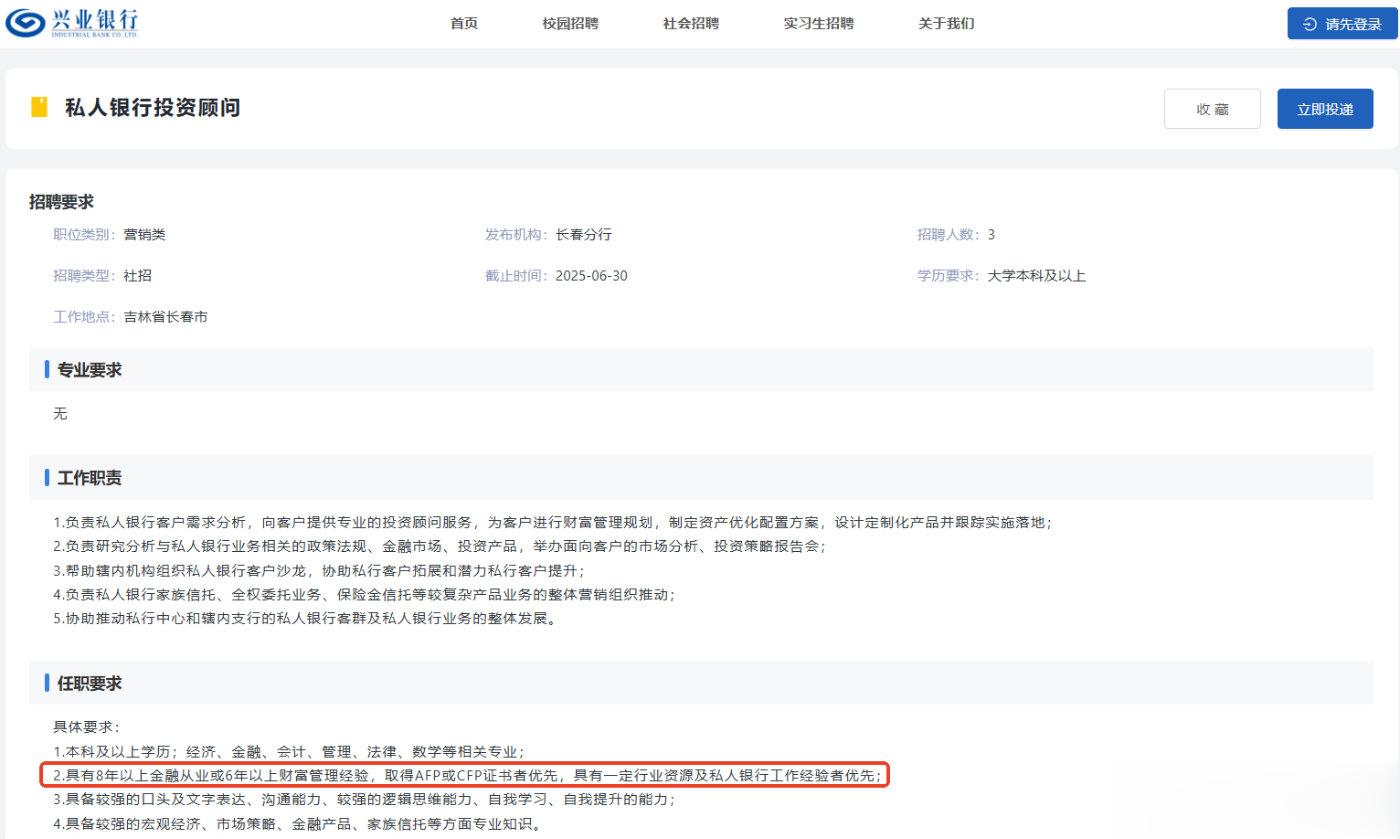Open the 社会招聘 navigation tab
The width and height of the screenshot is (1400, 839).
(x=690, y=23)
